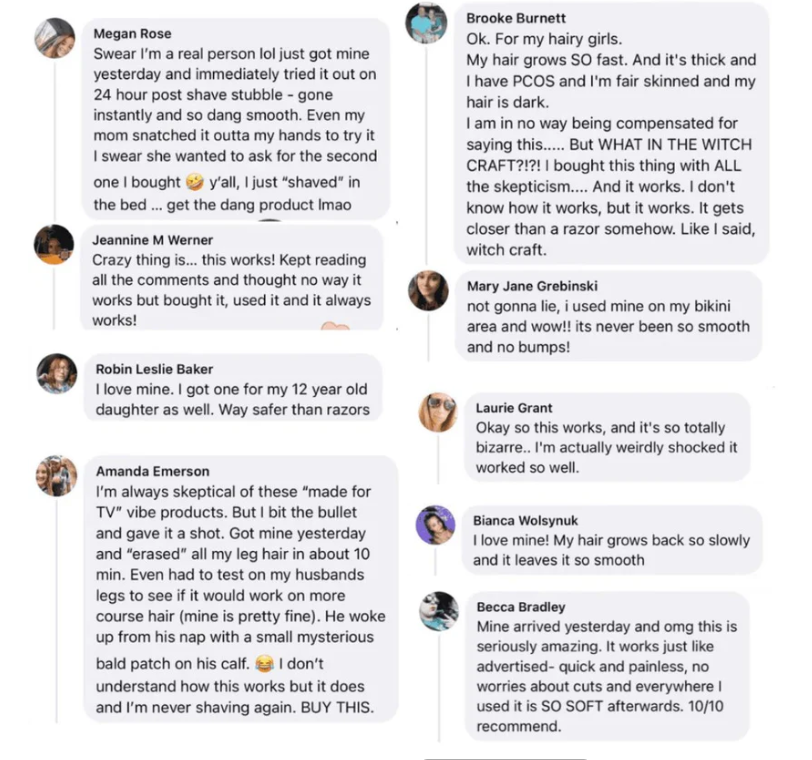The height and width of the screenshot is (760, 812).
Task: Click the Bianca Wolsynuk commenter name
Action: 525,520
